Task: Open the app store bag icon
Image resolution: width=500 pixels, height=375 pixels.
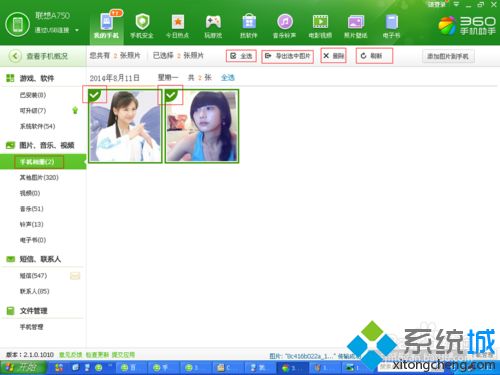Action: tap(249, 22)
